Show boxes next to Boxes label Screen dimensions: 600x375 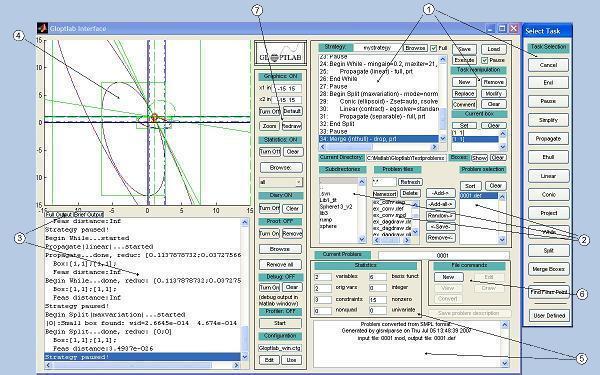tap(479, 158)
